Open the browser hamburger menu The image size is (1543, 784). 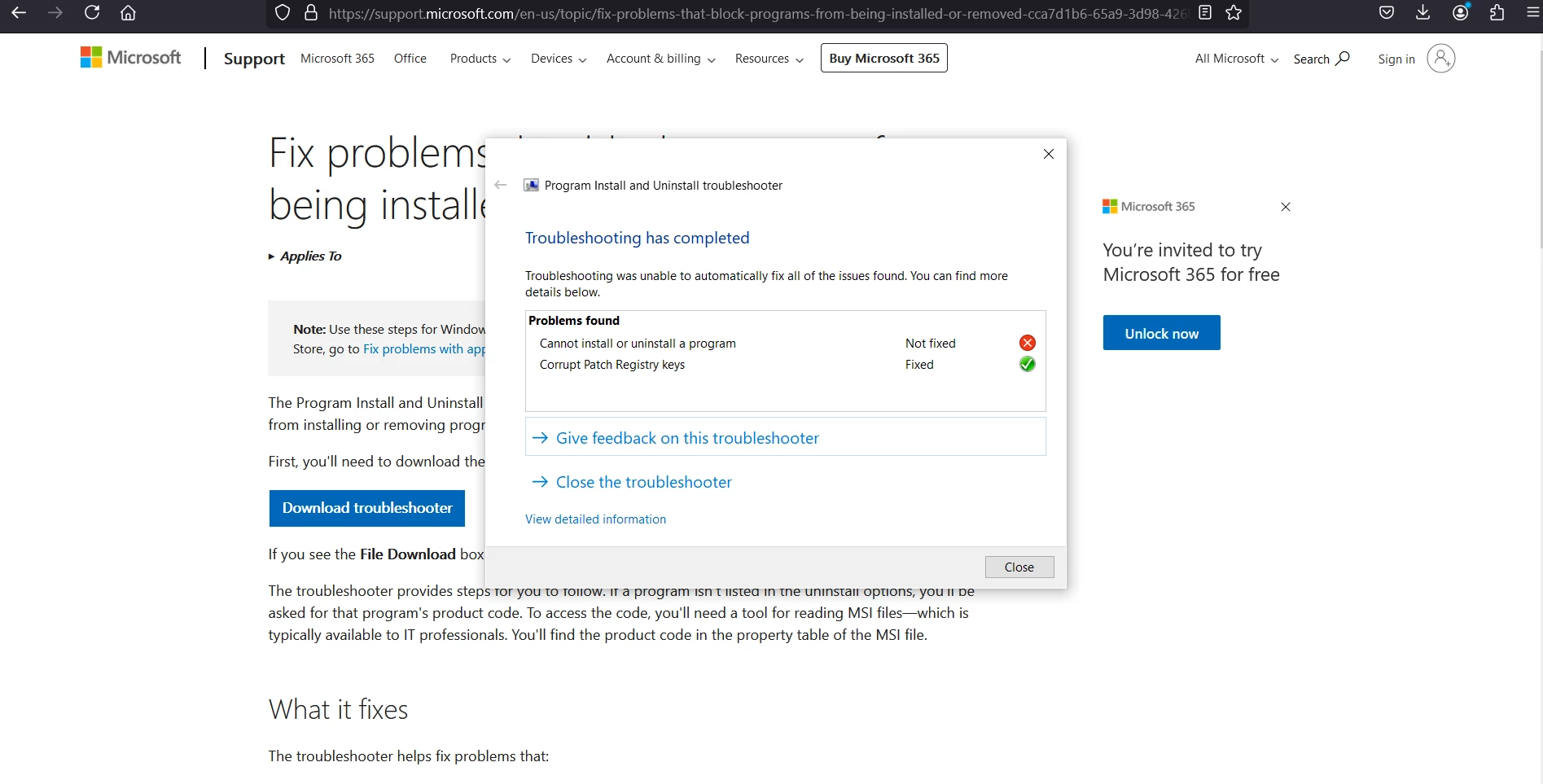(1532, 13)
